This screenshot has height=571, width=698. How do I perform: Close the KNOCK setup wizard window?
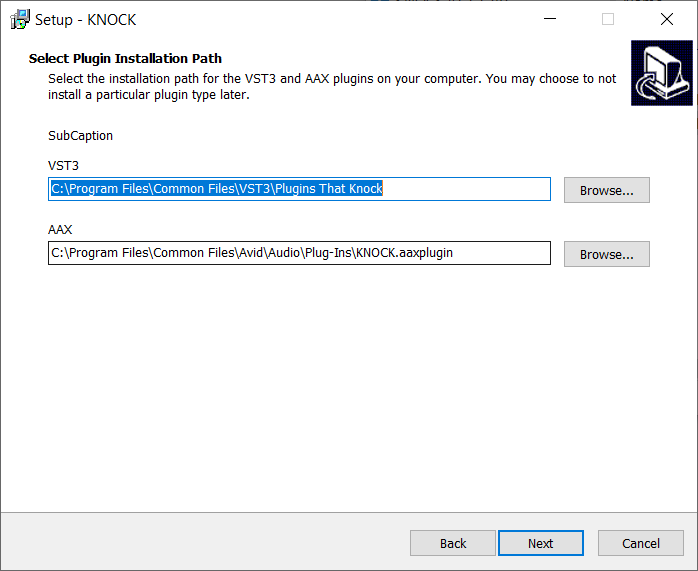pyautogui.click(x=667, y=19)
